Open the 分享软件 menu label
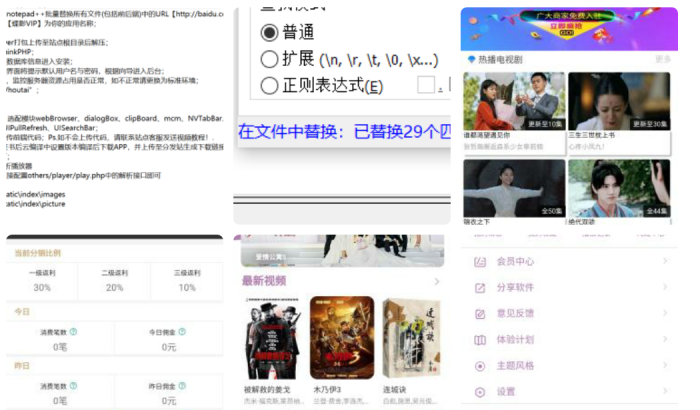The image size is (700, 410). [515, 288]
